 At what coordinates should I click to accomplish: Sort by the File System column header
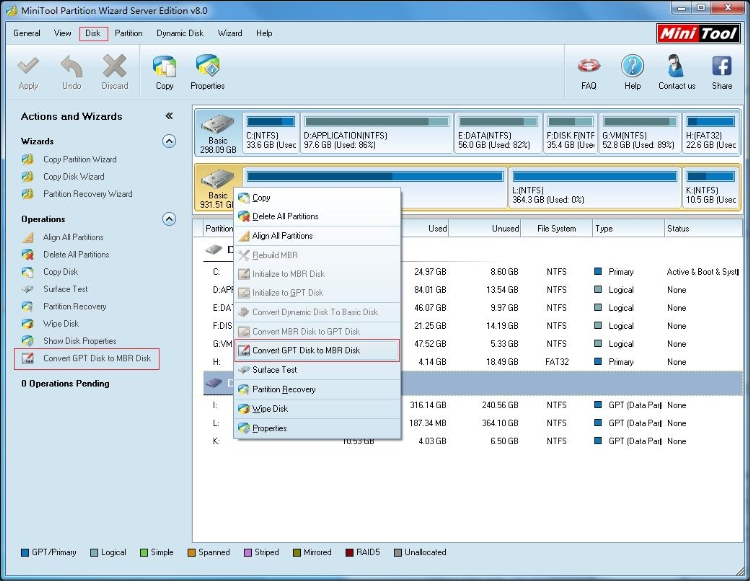[x=557, y=229]
